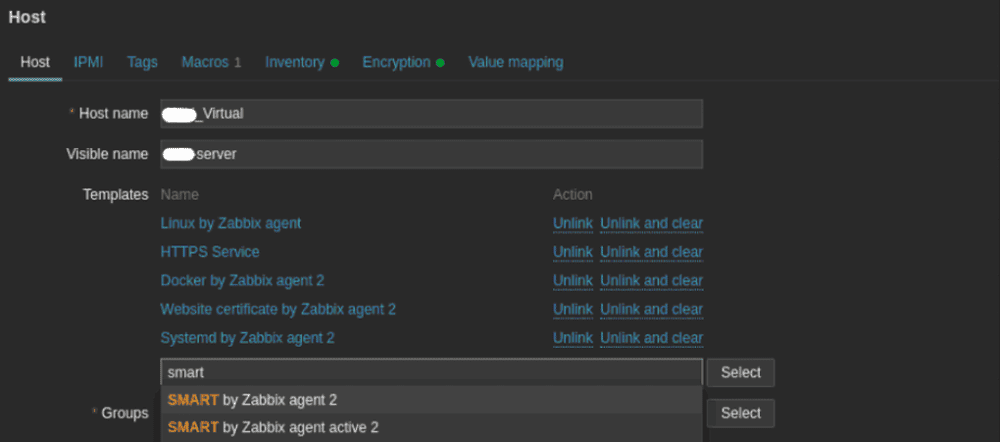The width and height of the screenshot is (1000, 442).
Task: Click the template search field containing smart
Action: pyautogui.click(x=430, y=372)
